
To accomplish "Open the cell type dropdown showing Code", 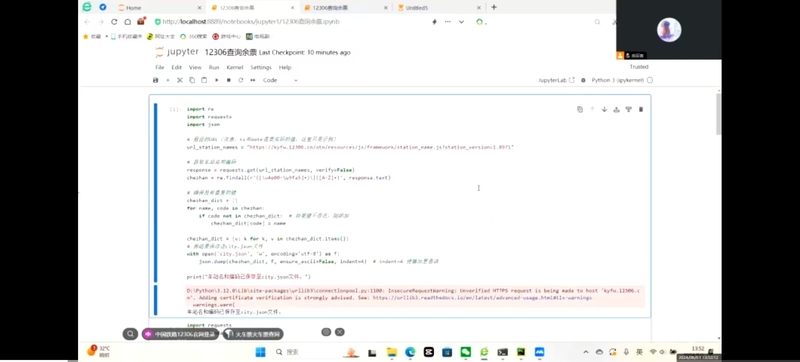I will (x=280, y=80).
